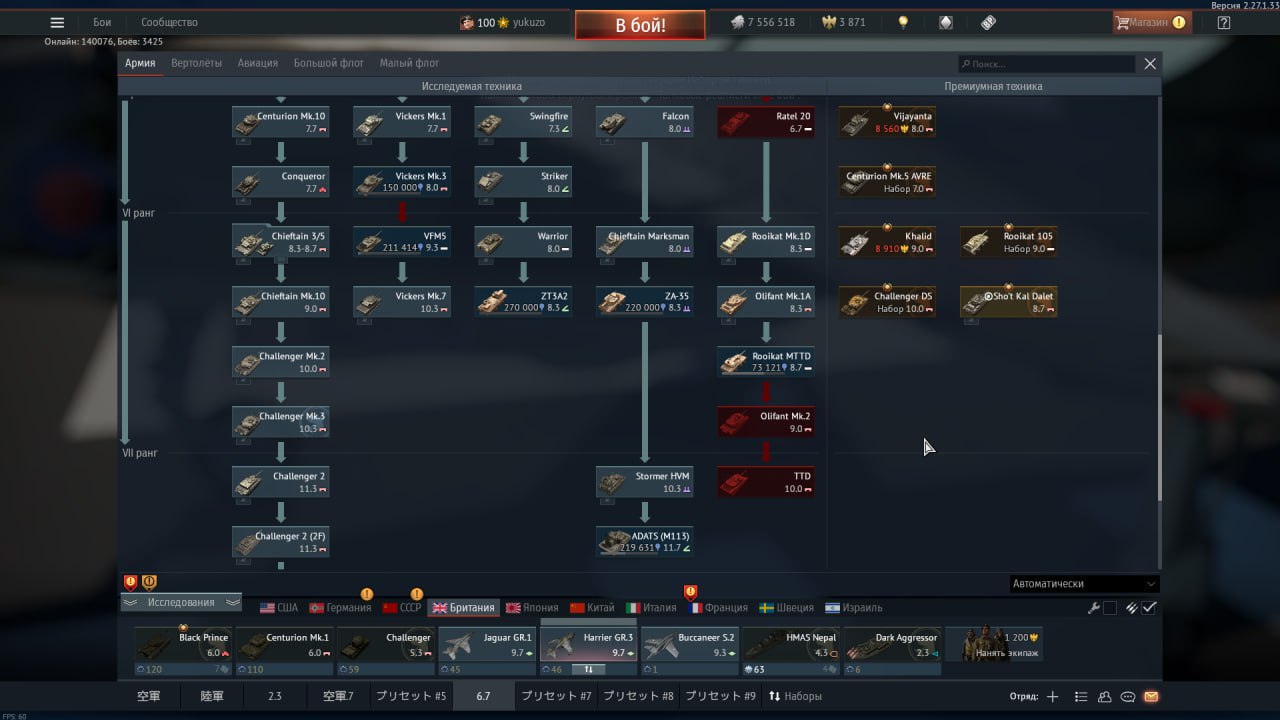1280x720 pixels.
Task: Select the 空軍7 preset
Action: [338, 696]
